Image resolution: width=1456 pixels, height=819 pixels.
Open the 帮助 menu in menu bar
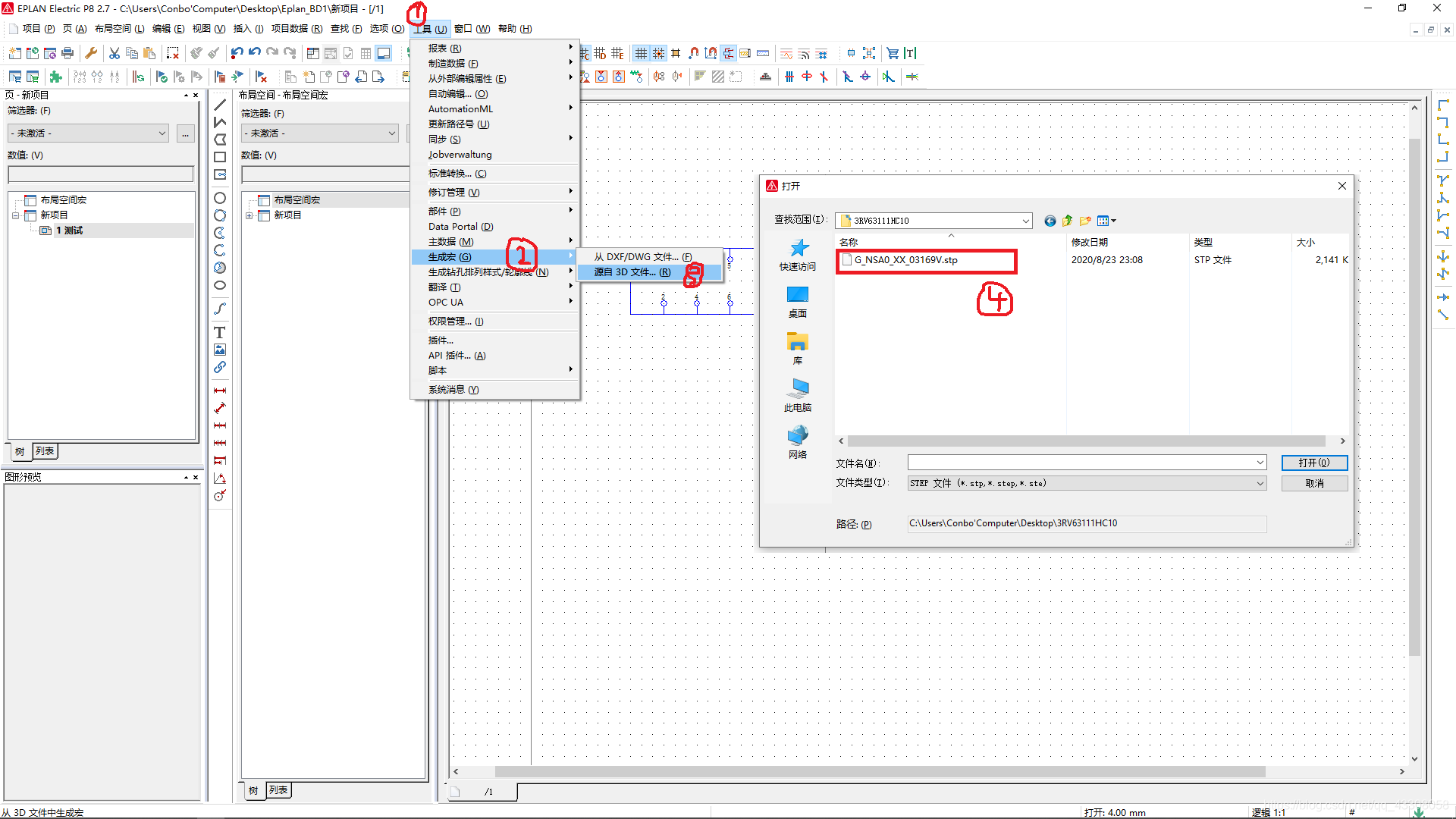[514, 29]
